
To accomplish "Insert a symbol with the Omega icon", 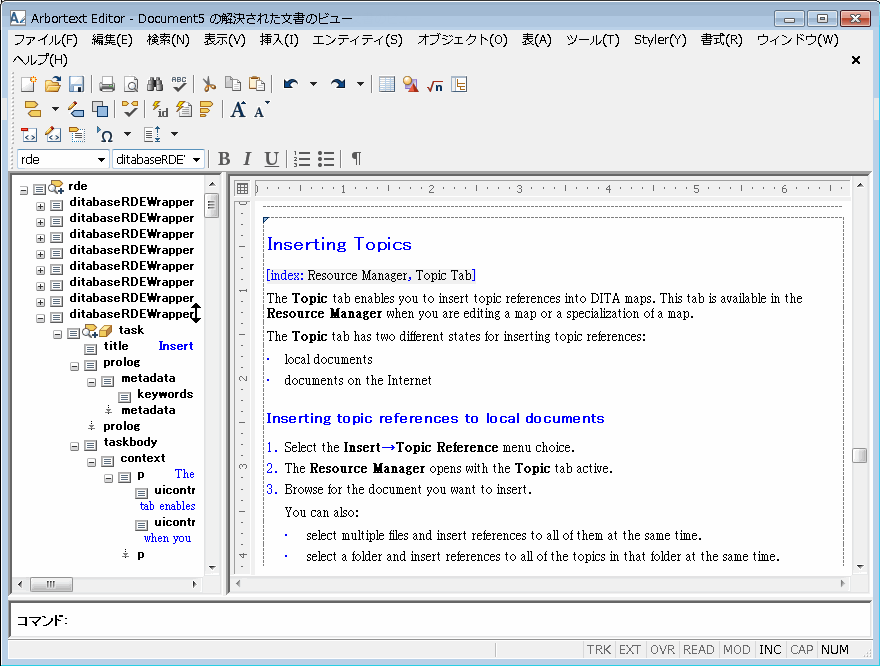I will tap(105, 134).
